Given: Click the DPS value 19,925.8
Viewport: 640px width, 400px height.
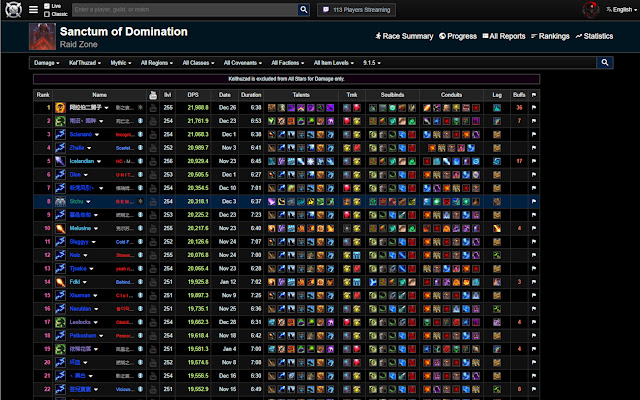Looking at the screenshot, I should [x=198, y=282].
